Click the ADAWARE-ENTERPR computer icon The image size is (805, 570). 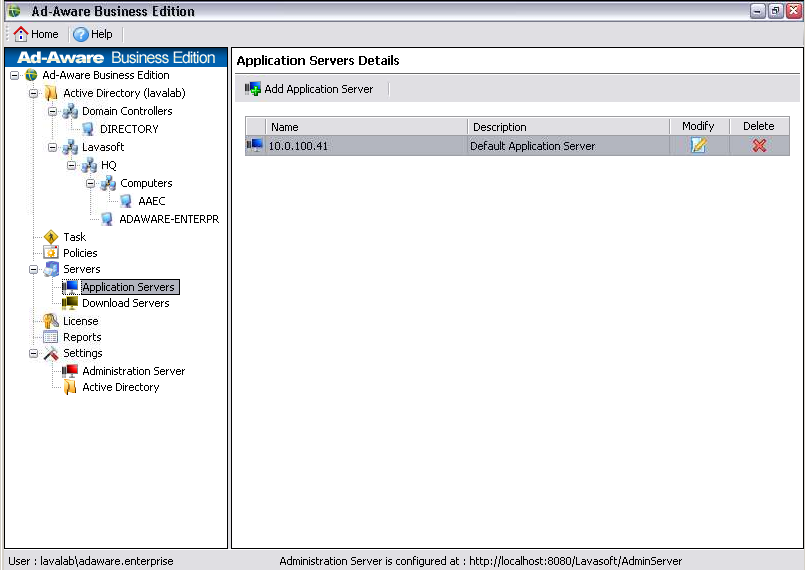tap(107, 219)
